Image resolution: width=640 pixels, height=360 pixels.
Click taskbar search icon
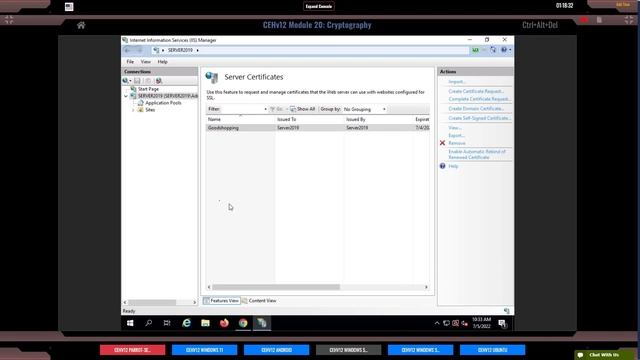149,323
